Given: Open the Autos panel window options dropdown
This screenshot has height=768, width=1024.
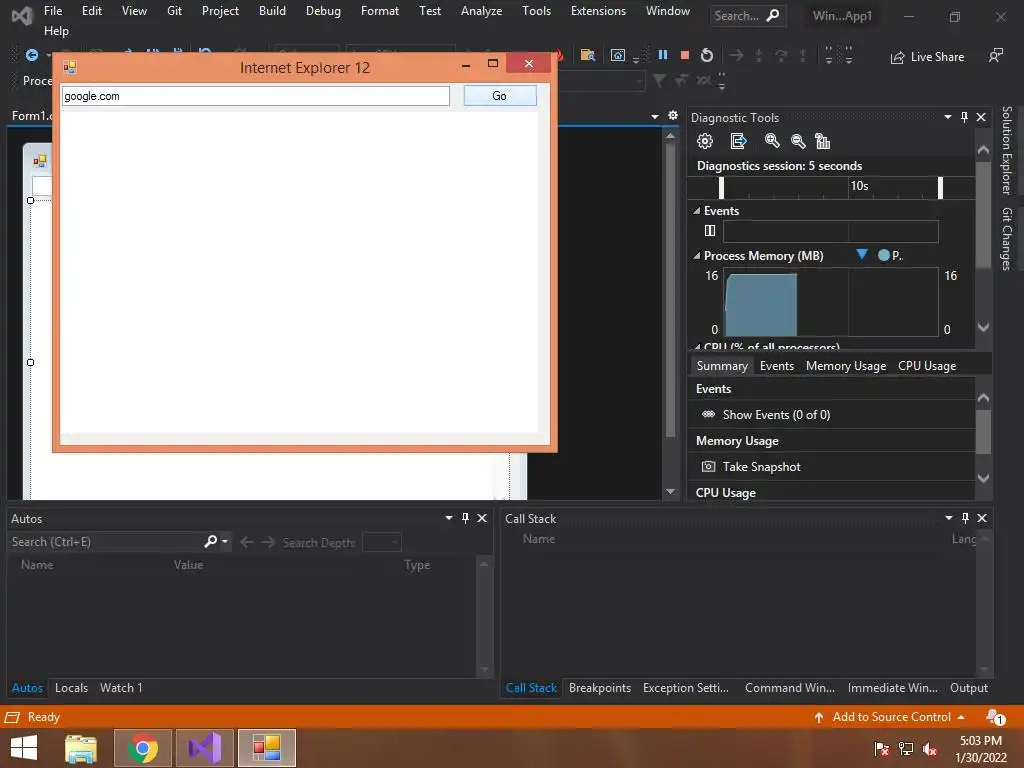Looking at the screenshot, I should 449,518.
